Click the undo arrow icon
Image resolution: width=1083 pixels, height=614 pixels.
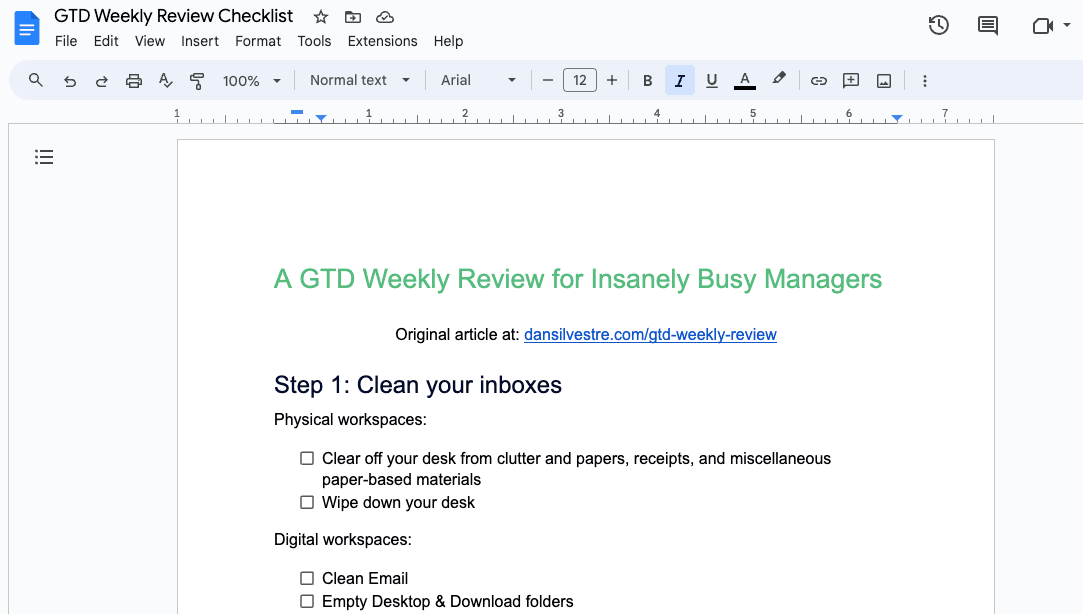(70, 81)
